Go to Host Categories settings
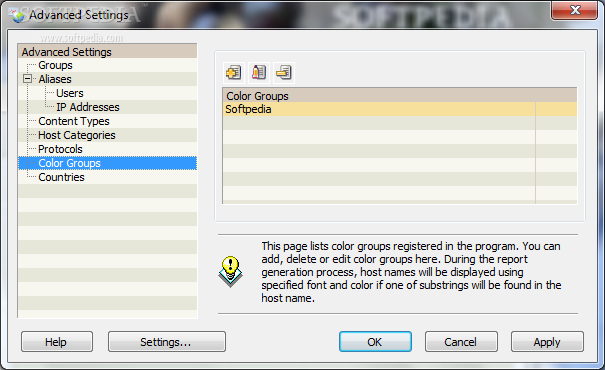This screenshot has height=370, width=605. [x=77, y=135]
